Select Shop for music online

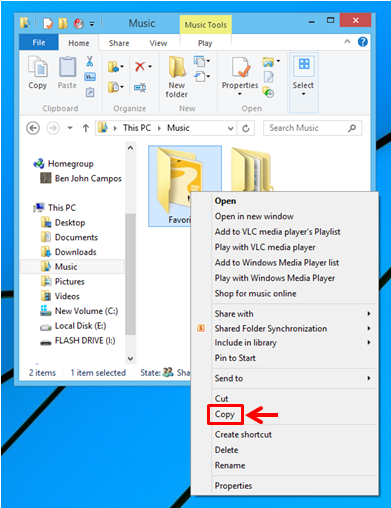[x=255, y=294]
